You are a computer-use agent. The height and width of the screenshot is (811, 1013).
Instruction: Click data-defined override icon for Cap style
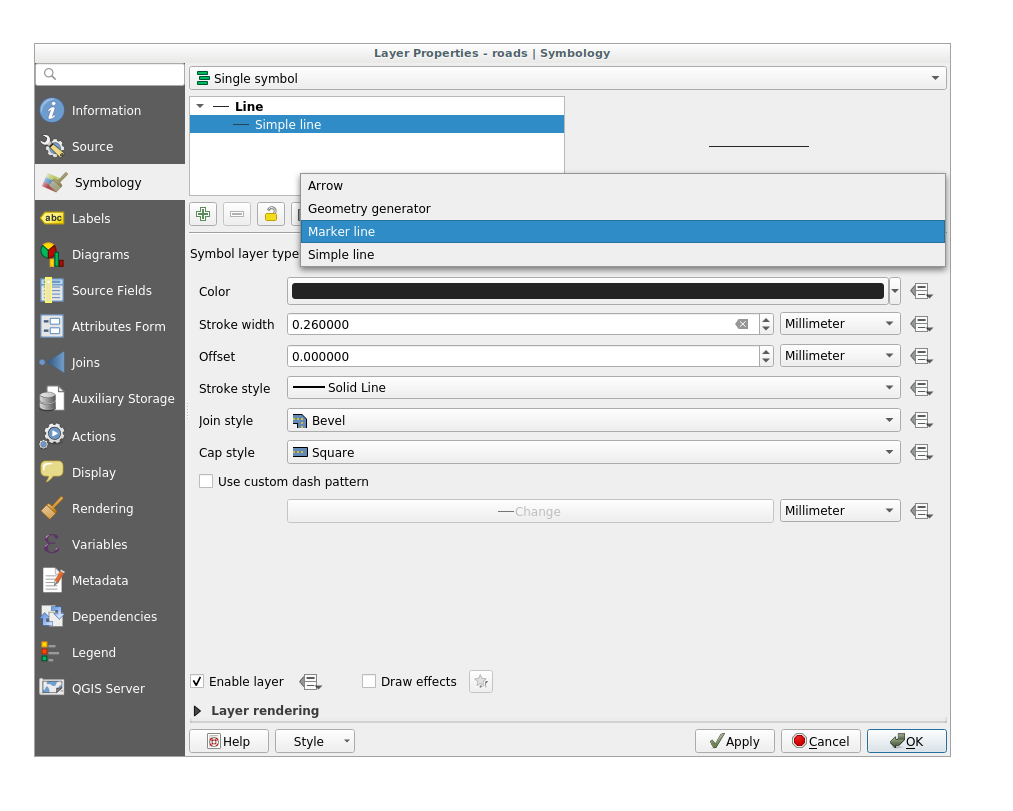point(921,453)
